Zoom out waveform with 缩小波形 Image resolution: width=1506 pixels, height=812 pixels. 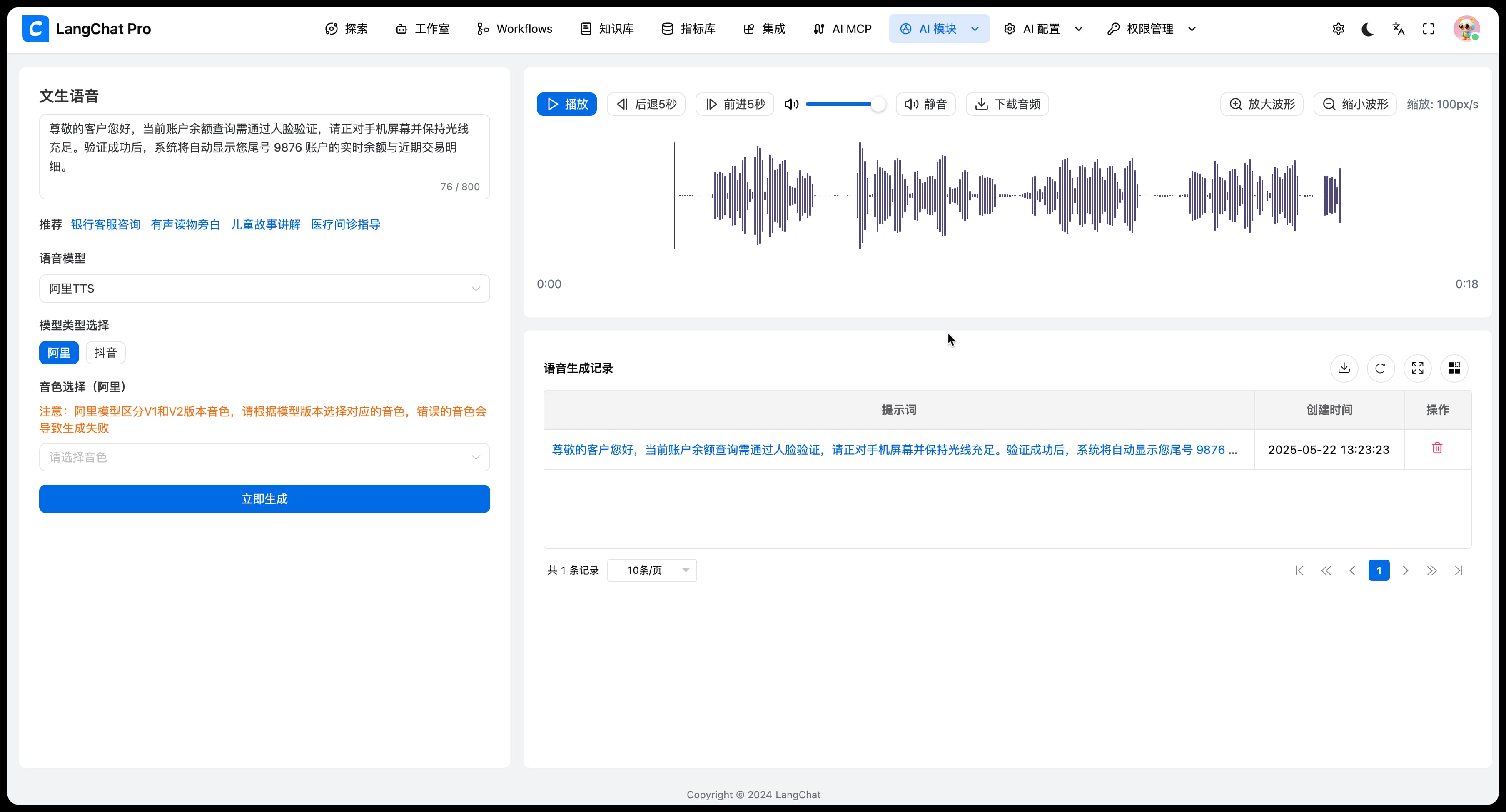pyautogui.click(x=1355, y=104)
